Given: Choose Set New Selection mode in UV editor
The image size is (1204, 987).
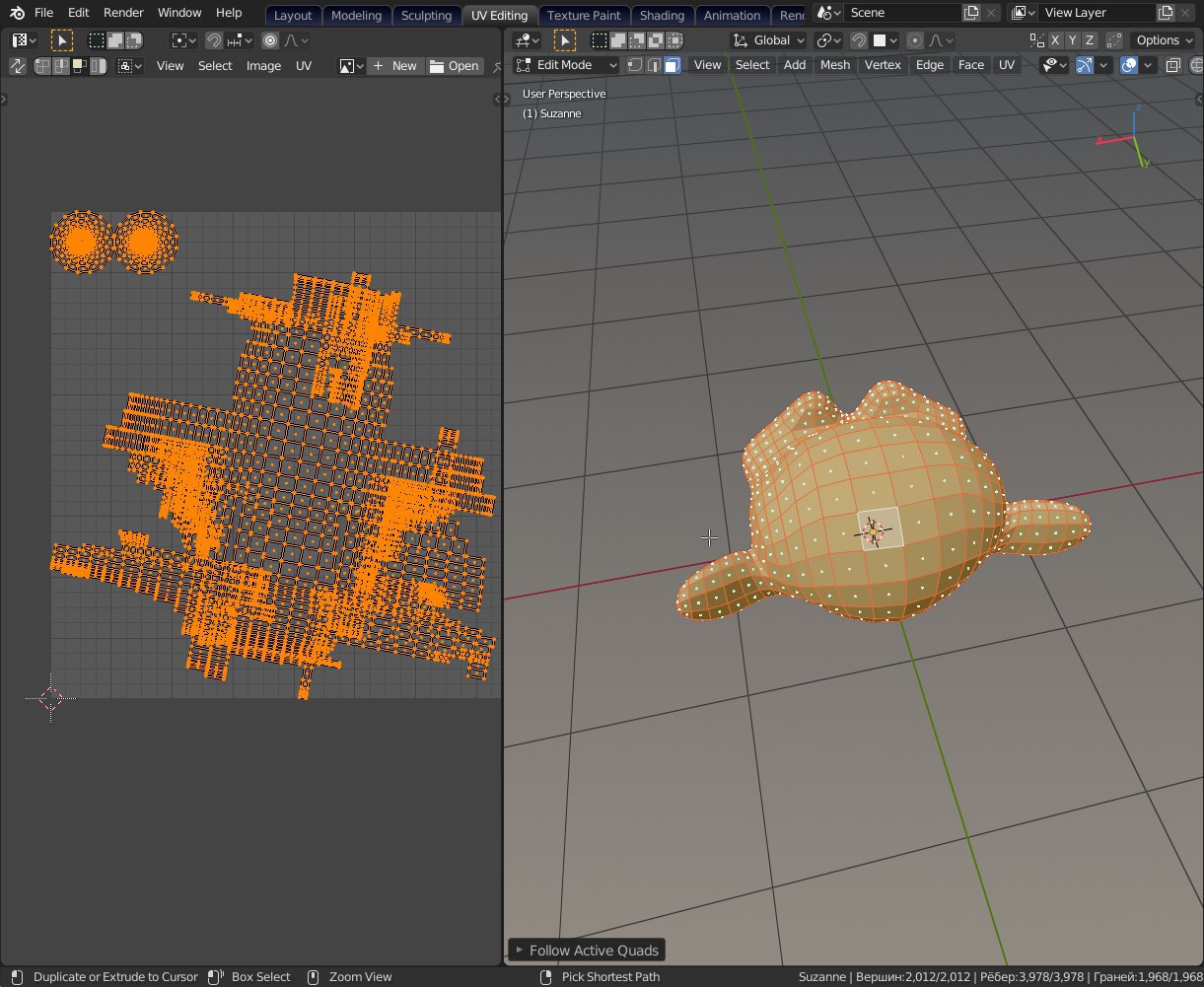Looking at the screenshot, I should 97,40.
